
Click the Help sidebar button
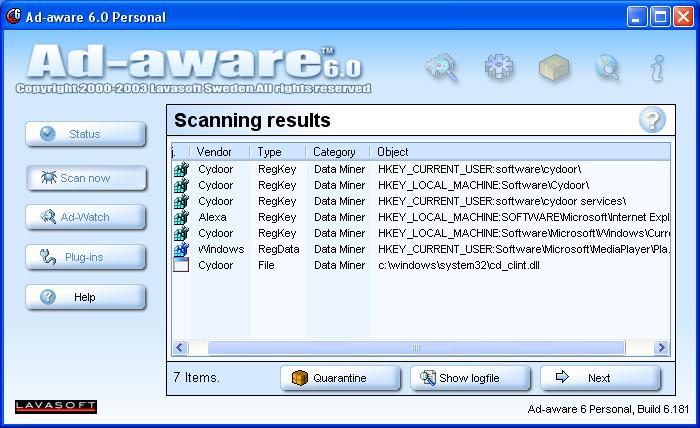pyautogui.click(x=85, y=297)
